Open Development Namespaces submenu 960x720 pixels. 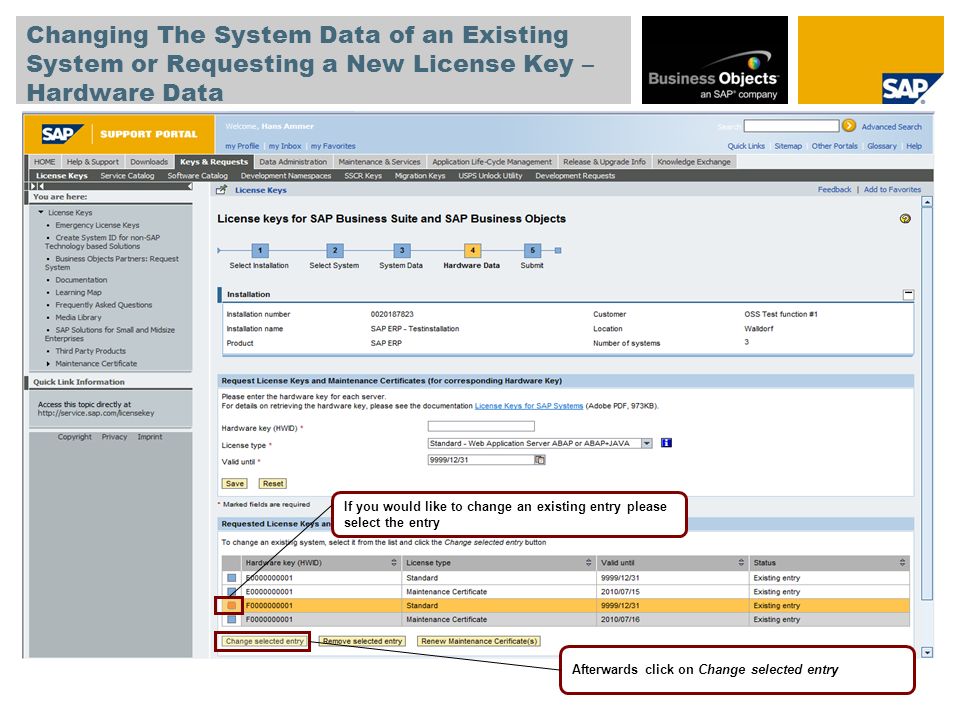coord(286,176)
